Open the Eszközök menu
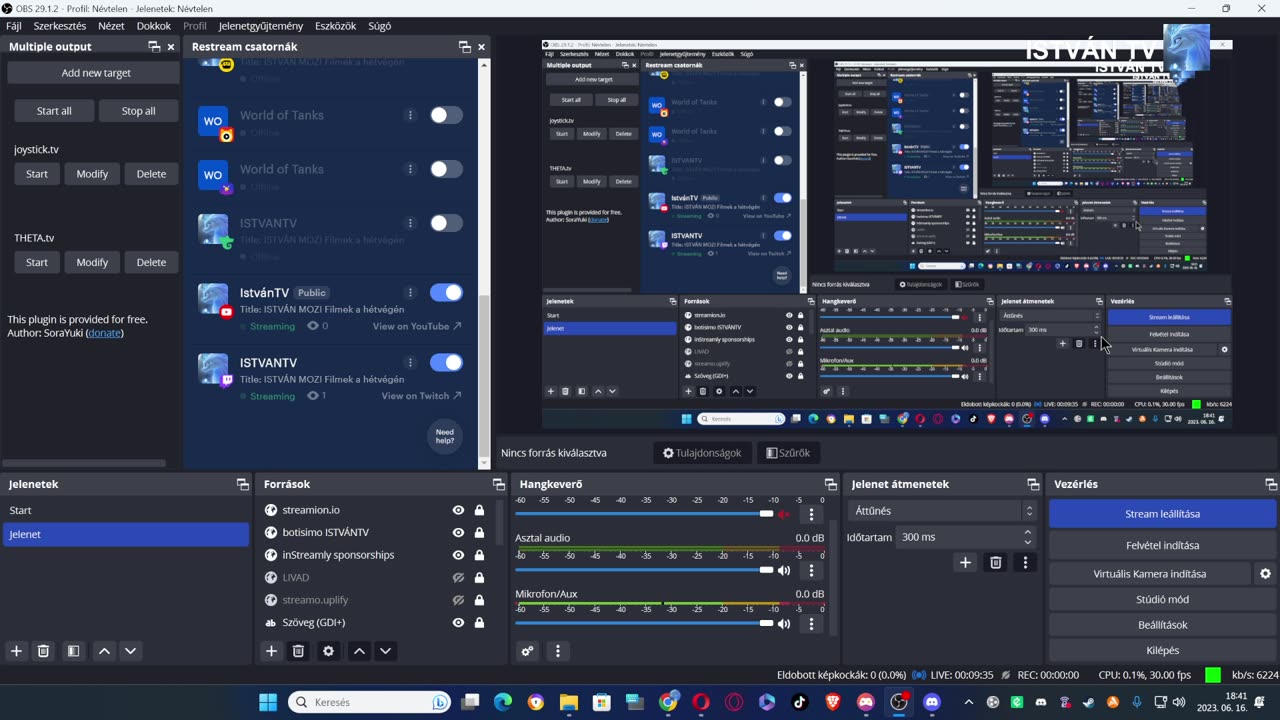 click(336, 26)
